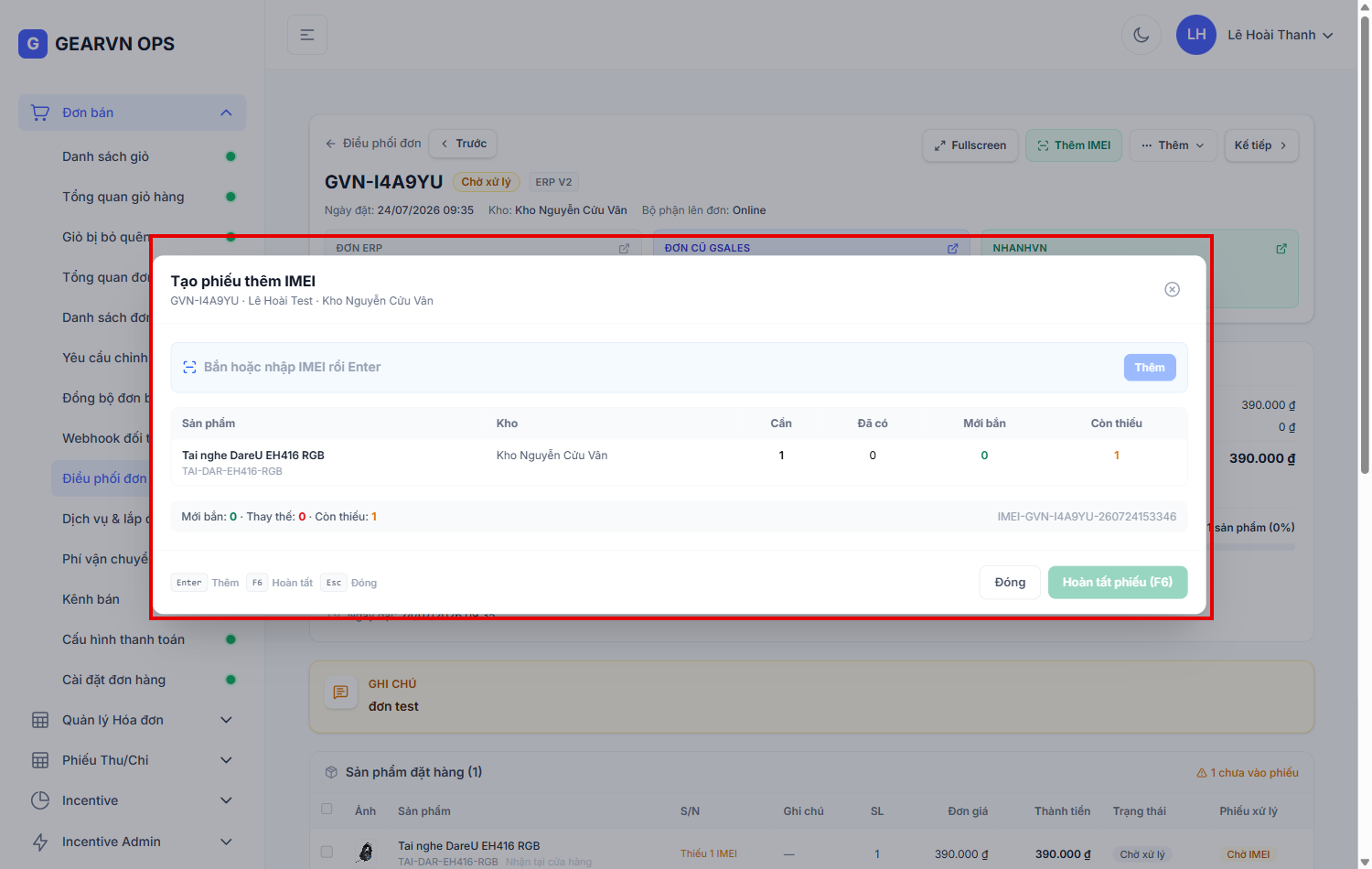Close the Tạo phiếu thêm IMEI dialog
1372x869 pixels.
[1172, 289]
